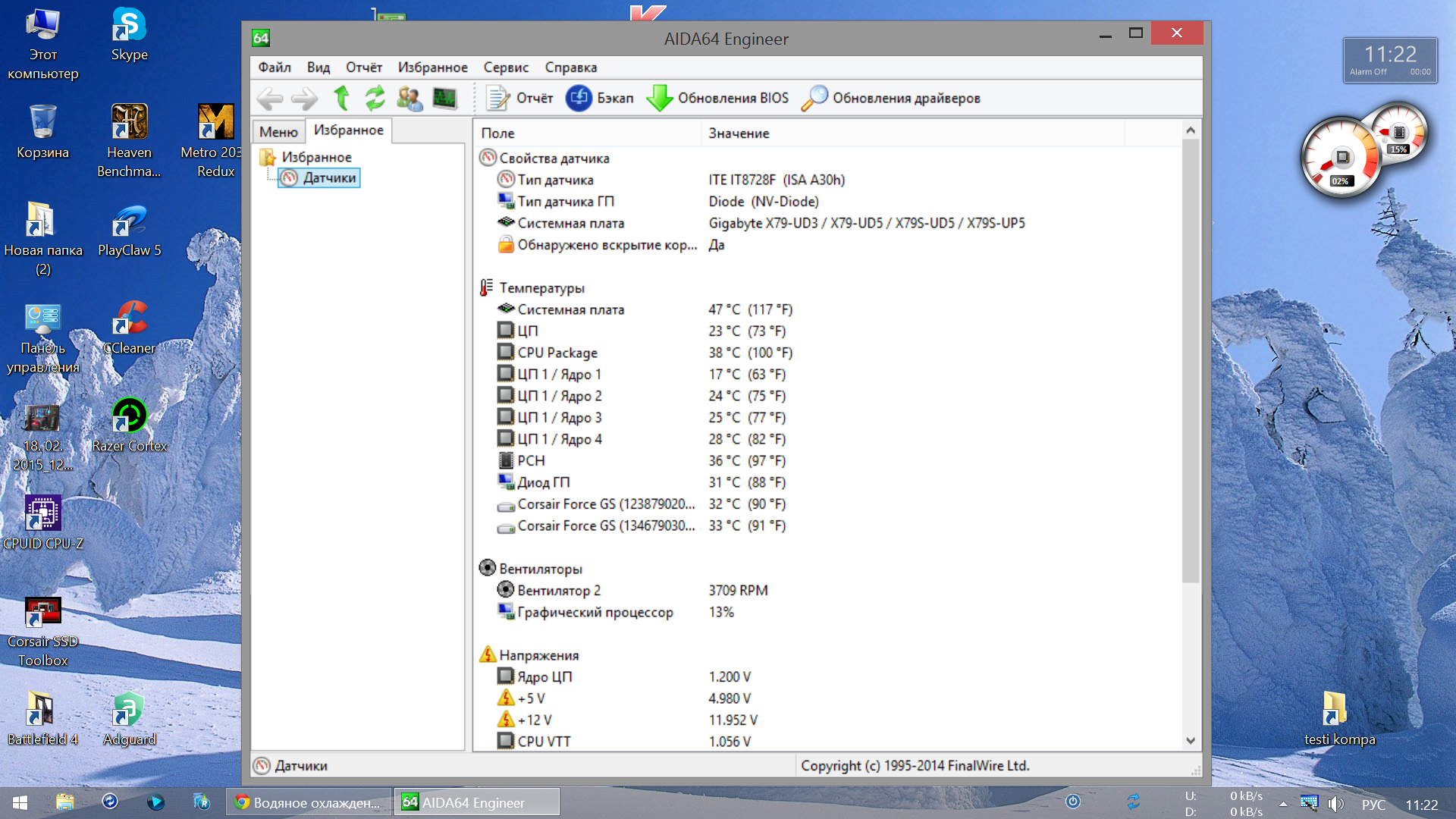This screenshot has height=819, width=1456.
Task: Open Chrome window in taskbar
Action: click(x=309, y=802)
